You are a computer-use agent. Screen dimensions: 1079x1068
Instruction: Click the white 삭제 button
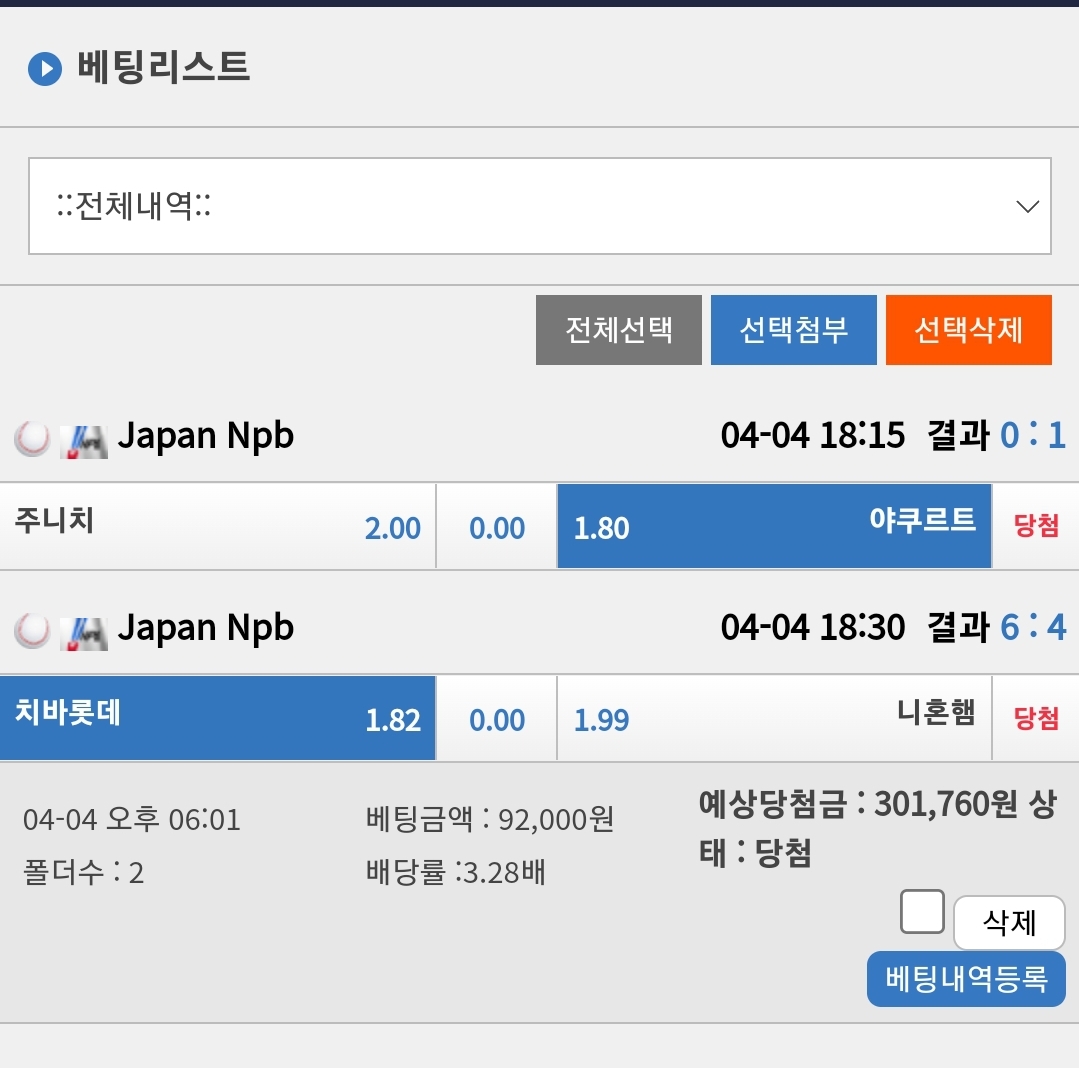pyautogui.click(x=1009, y=923)
